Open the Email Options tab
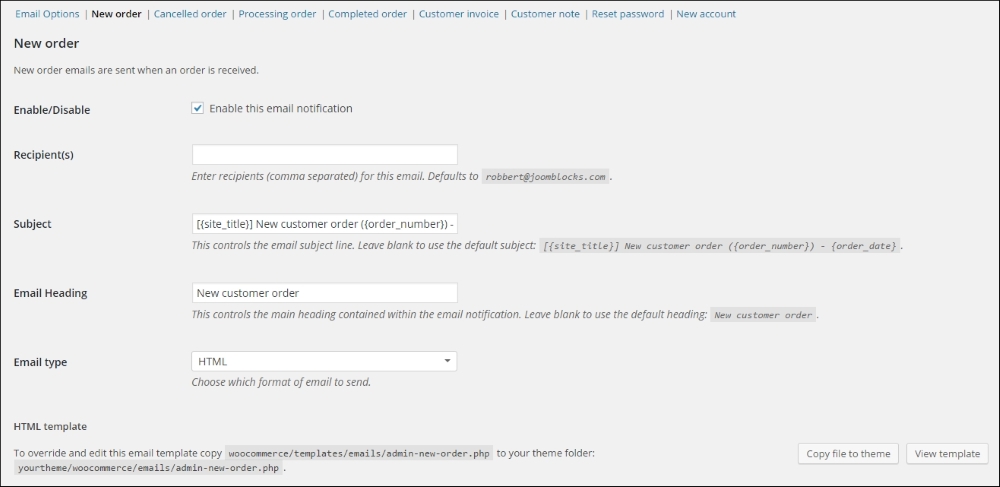 (47, 14)
